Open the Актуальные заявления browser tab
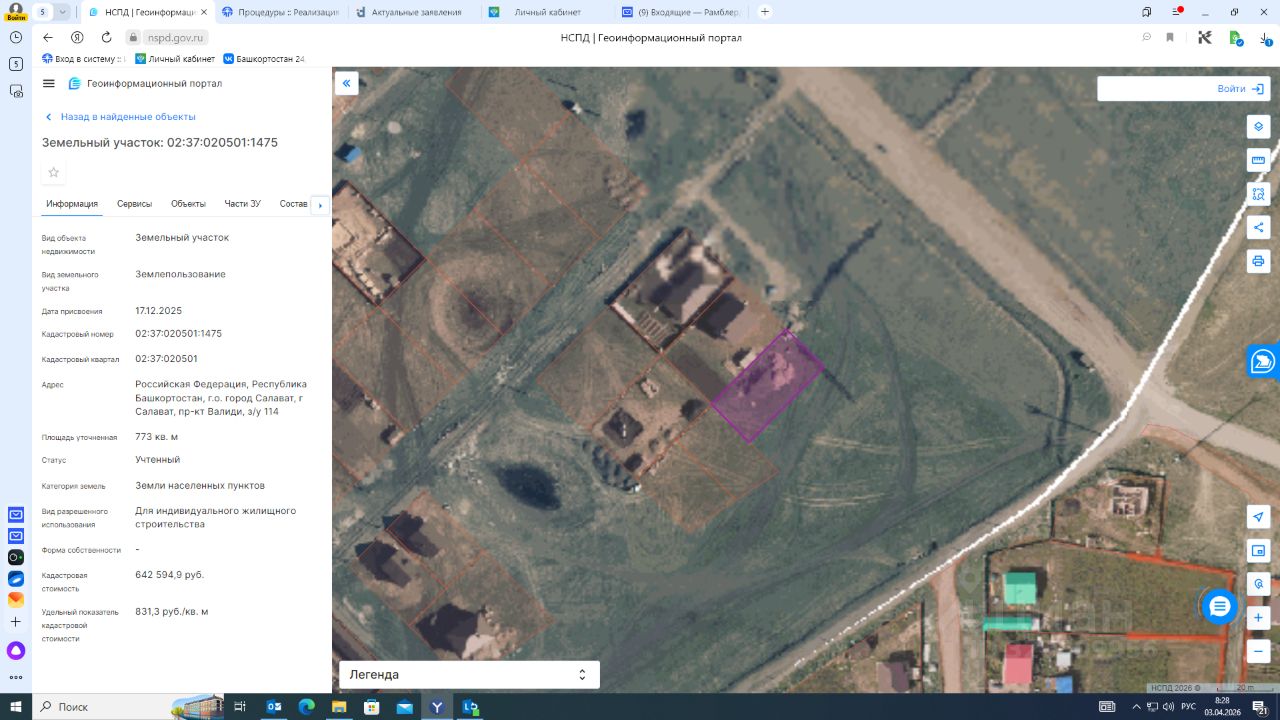The height and width of the screenshot is (720, 1280). [414, 12]
